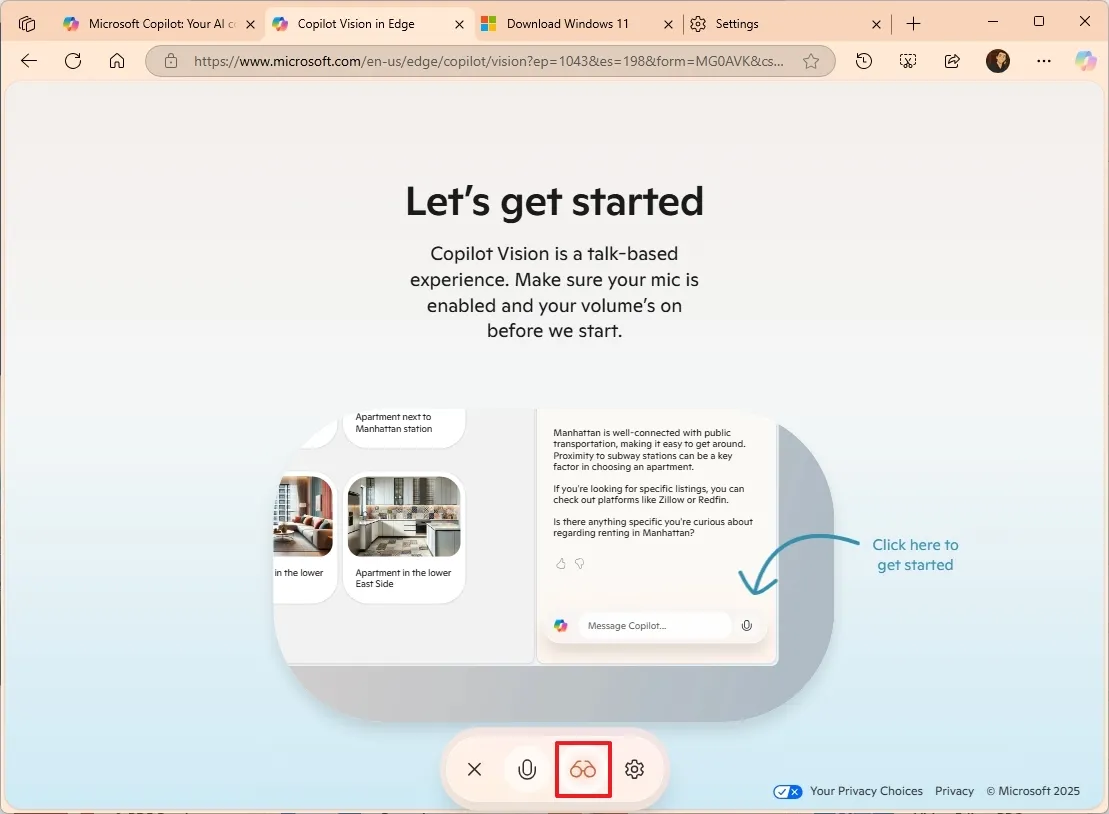Image resolution: width=1109 pixels, height=814 pixels.
Task: Switch to the Download Windows 11 tab
Action: [x=570, y=22]
